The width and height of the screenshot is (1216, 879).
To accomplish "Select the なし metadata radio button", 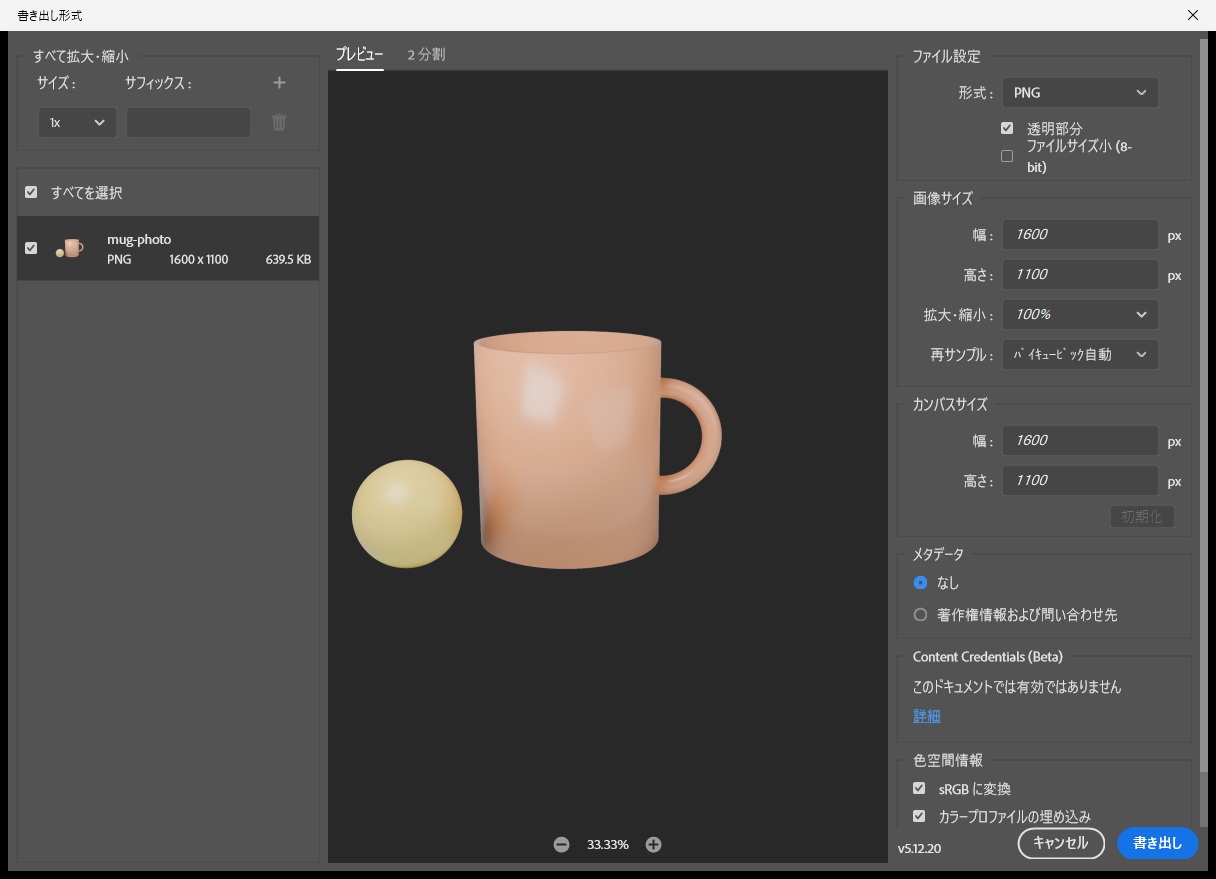I will [x=920, y=583].
